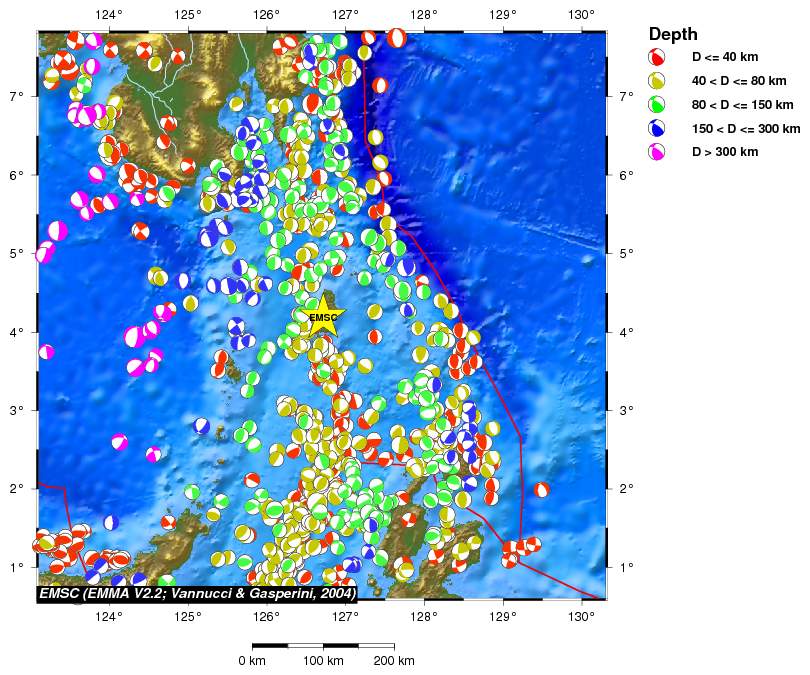Click the blue 150 < D <= 300 km legend icon
The height and width of the screenshot is (675, 810).
[x=658, y=129]
